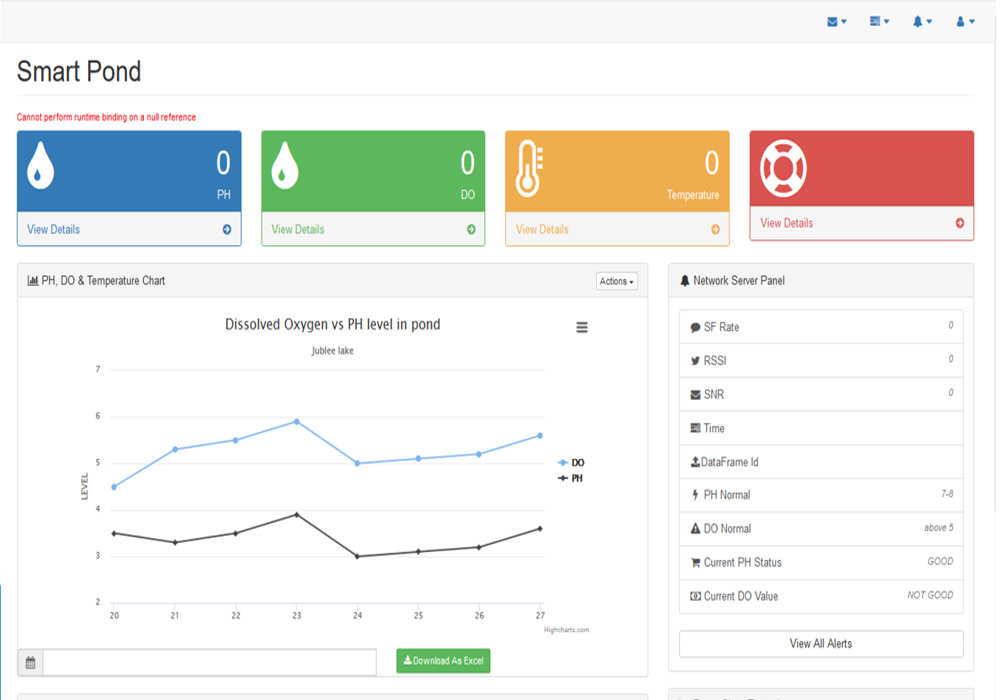
Task: Click the water drop icon on PH card
Action: (40, 166)
